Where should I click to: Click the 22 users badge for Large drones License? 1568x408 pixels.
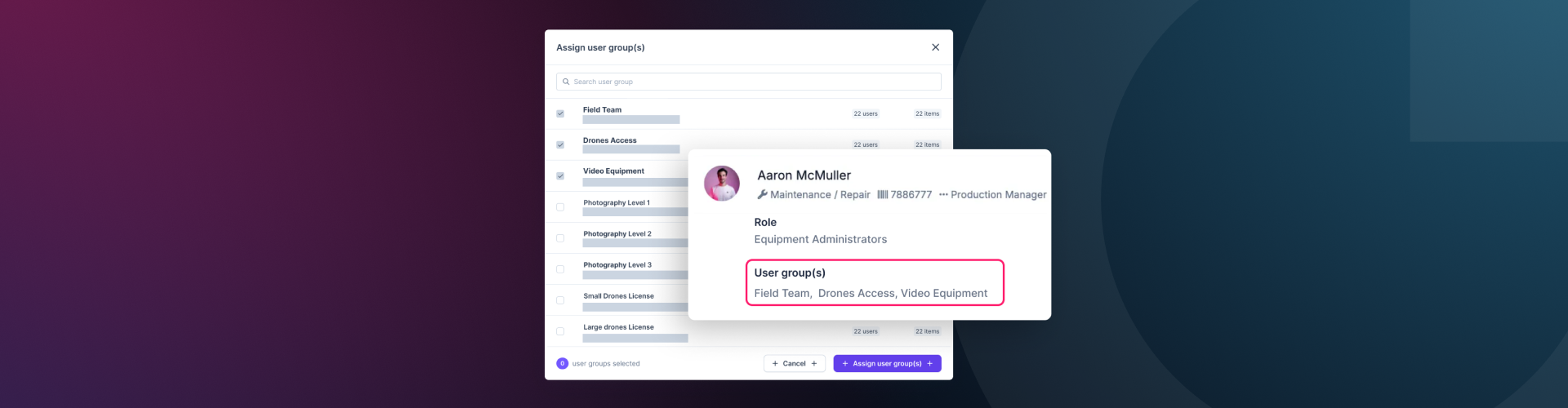[866, 331]
